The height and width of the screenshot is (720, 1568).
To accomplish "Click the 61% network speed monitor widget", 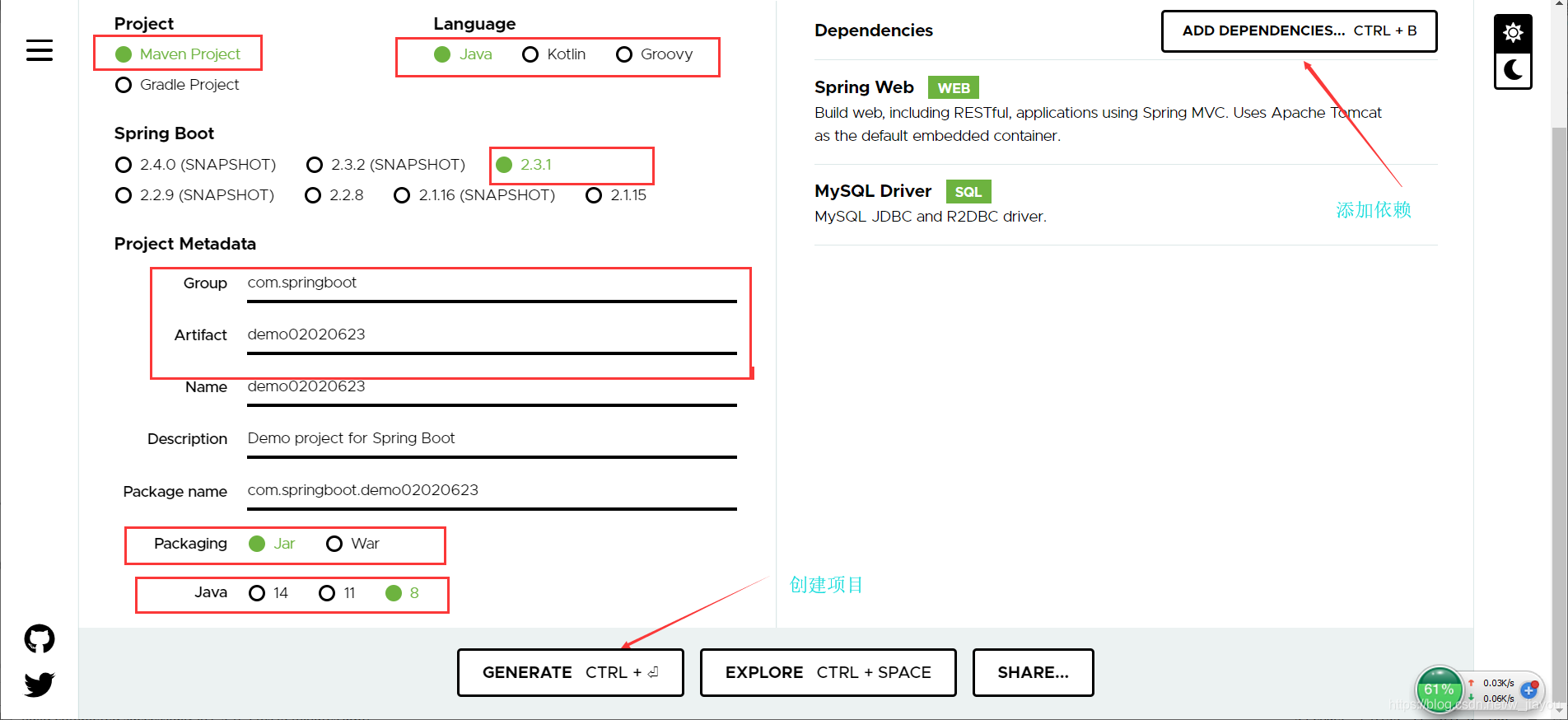I will [1439, 690].
